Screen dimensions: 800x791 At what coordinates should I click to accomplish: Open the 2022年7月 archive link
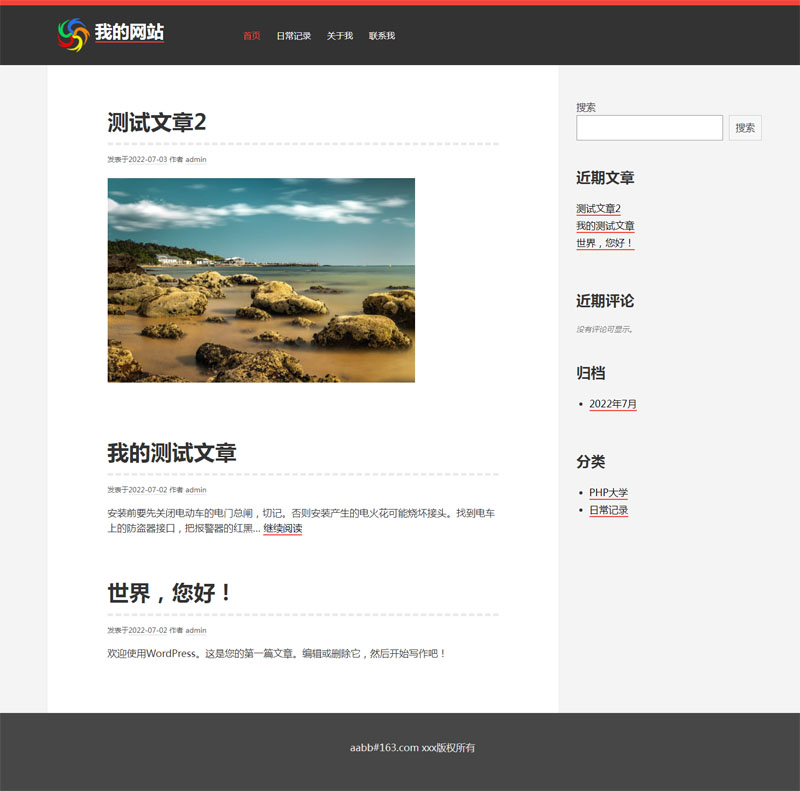[613, 404]
